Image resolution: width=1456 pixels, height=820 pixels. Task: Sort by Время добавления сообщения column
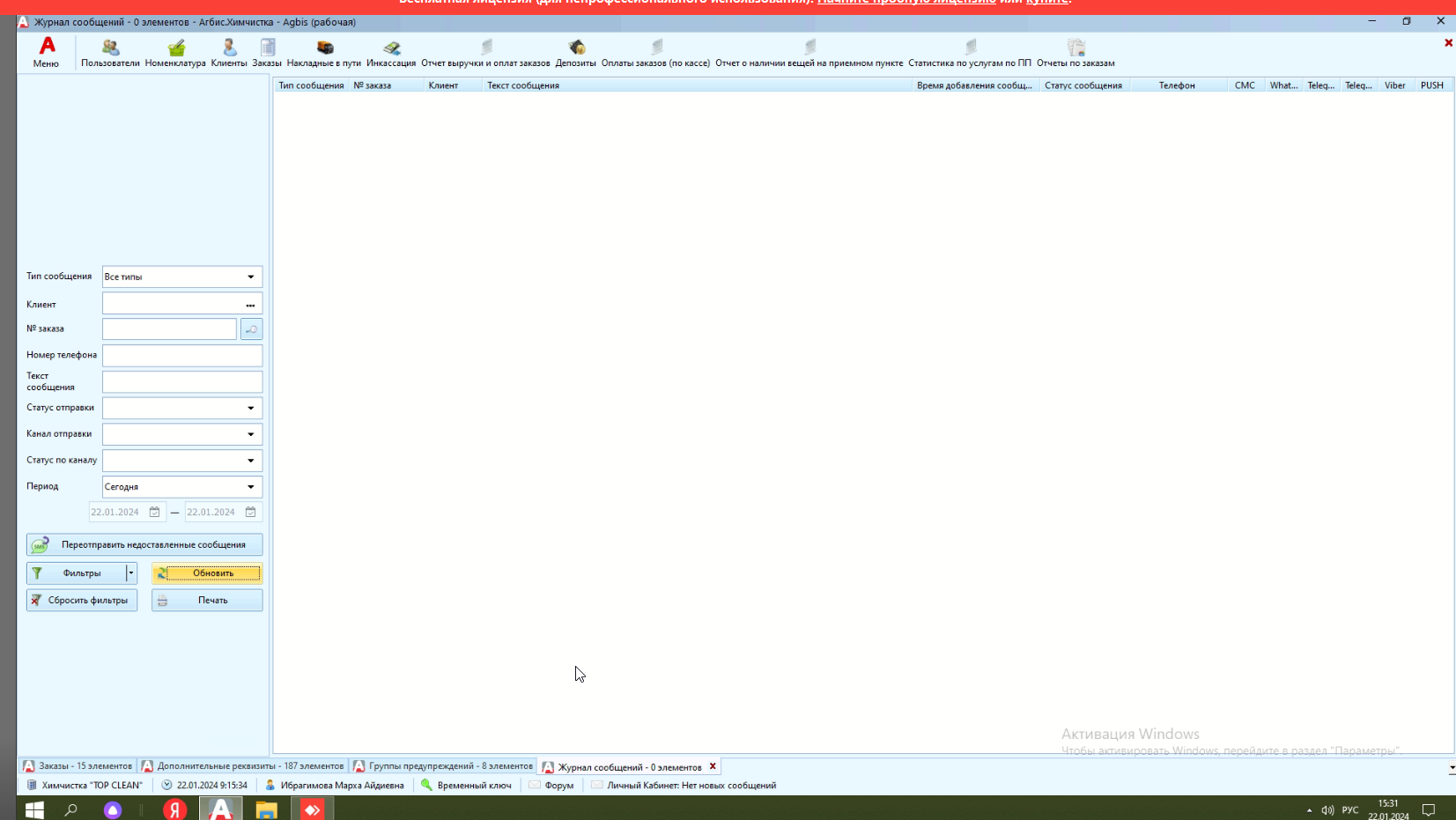pyautogui.click(x=976, y=85)
